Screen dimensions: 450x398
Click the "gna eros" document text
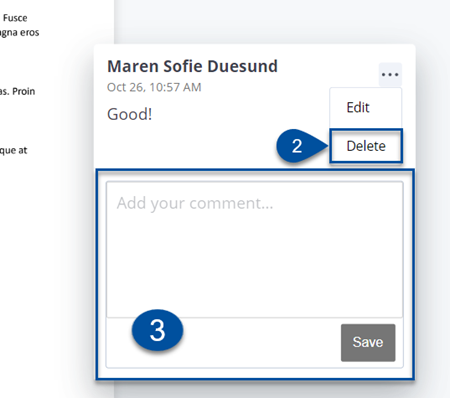click(19, 33)
